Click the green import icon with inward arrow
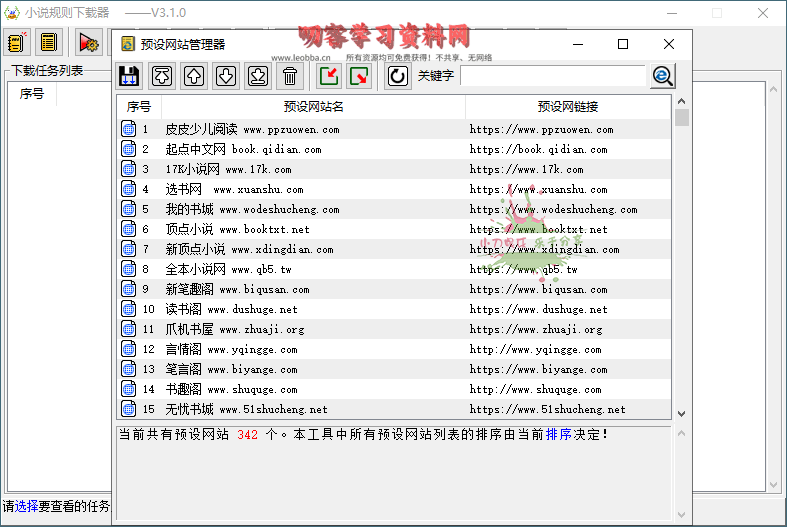The height and width of the screenshot is (527, 787). [329, 76]
